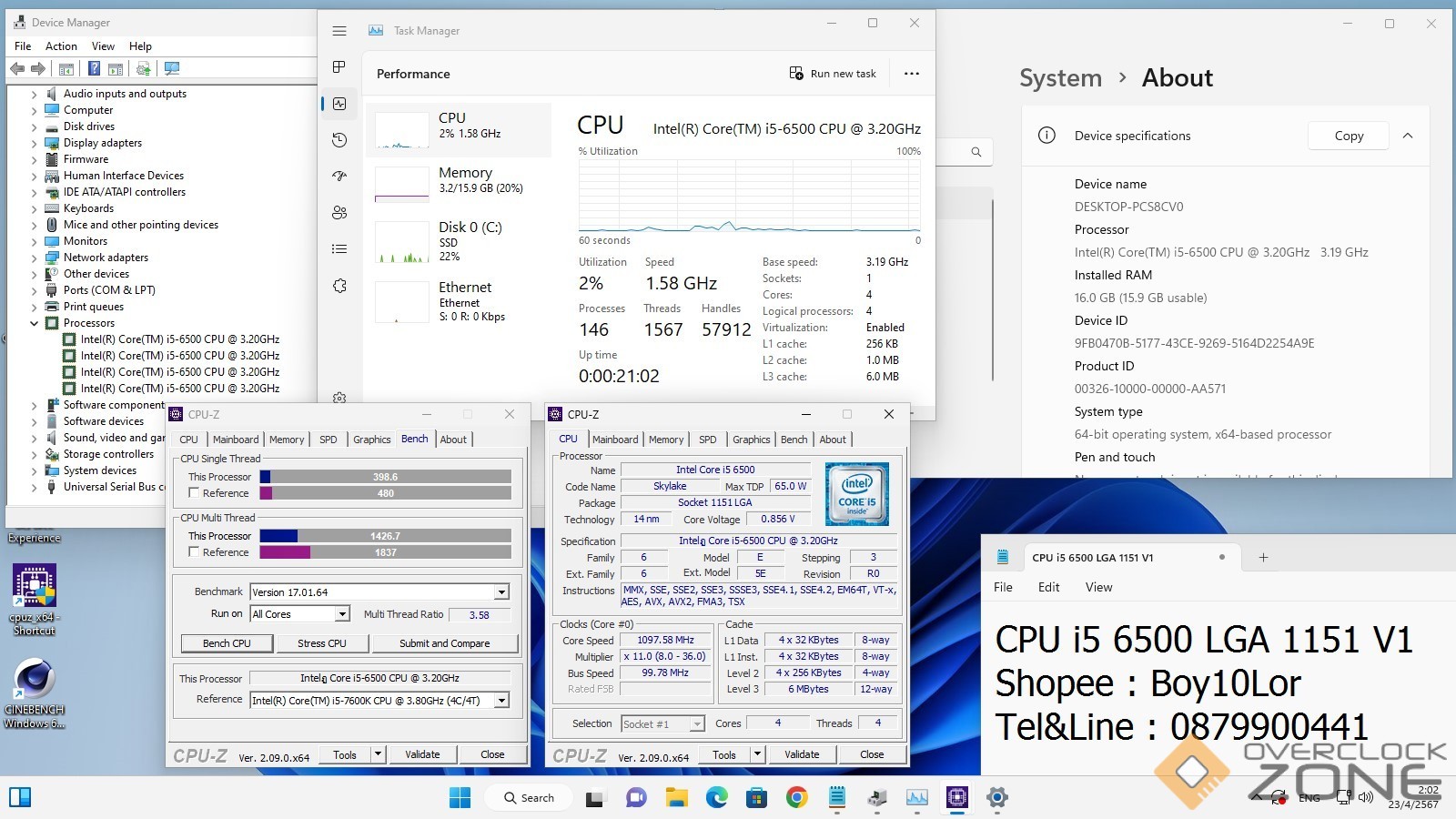Switch to Mainboard tab in right CPU-Z window
The height and width of the screenshot is (819, 1456).
615,440
